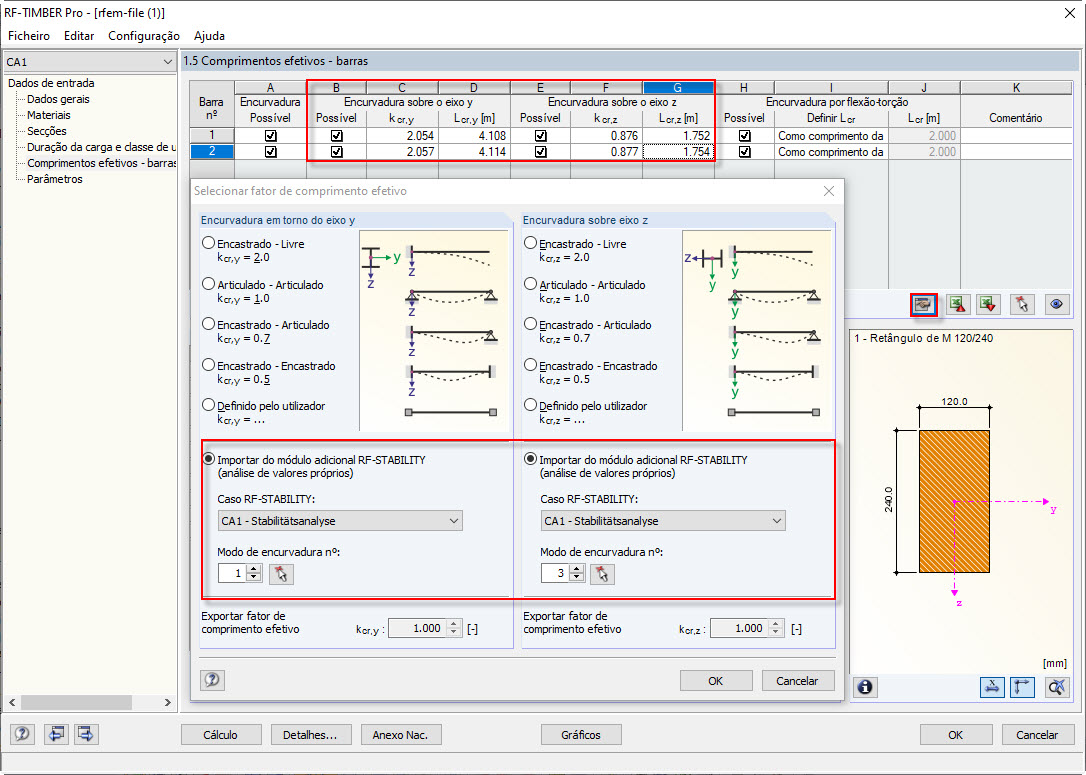Viewport: 1086px width, 775px height.
Task: Select Articulado - Articulado radio for axis y
Action: (x=210, y=286)
